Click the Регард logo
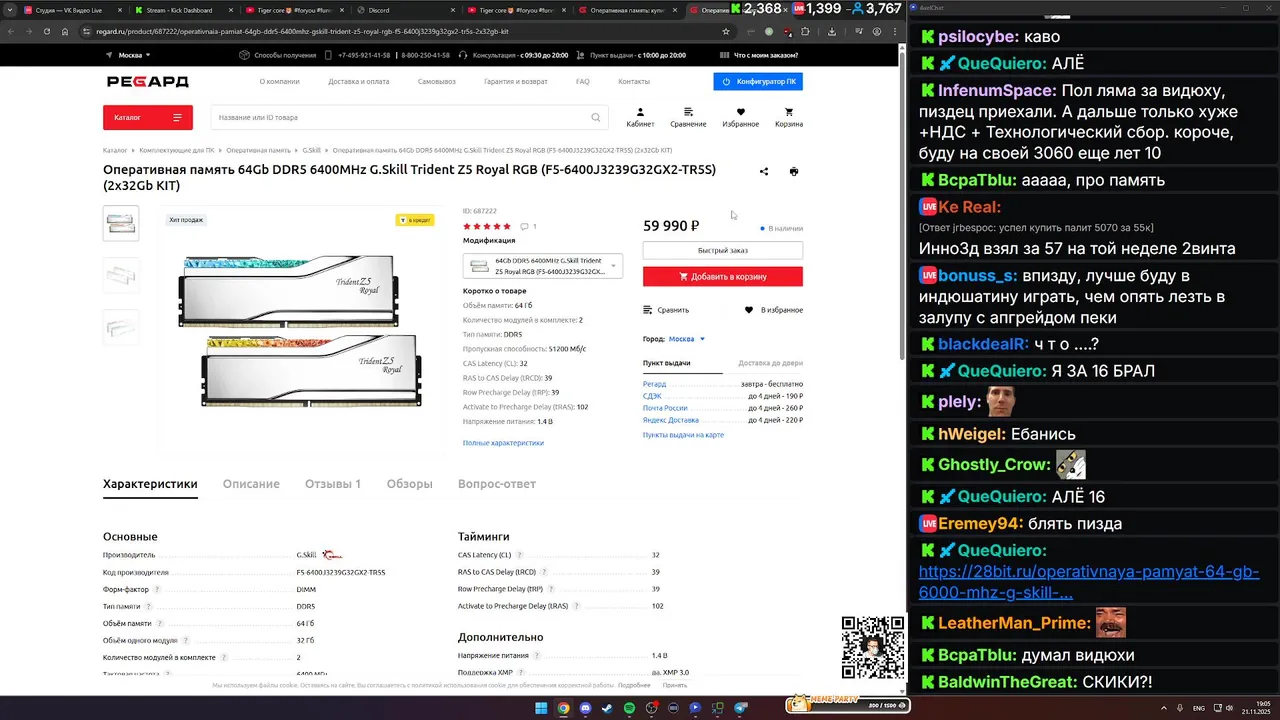Image resolution: width=1280 pixels, height=720 pixels. coord(148,82)
